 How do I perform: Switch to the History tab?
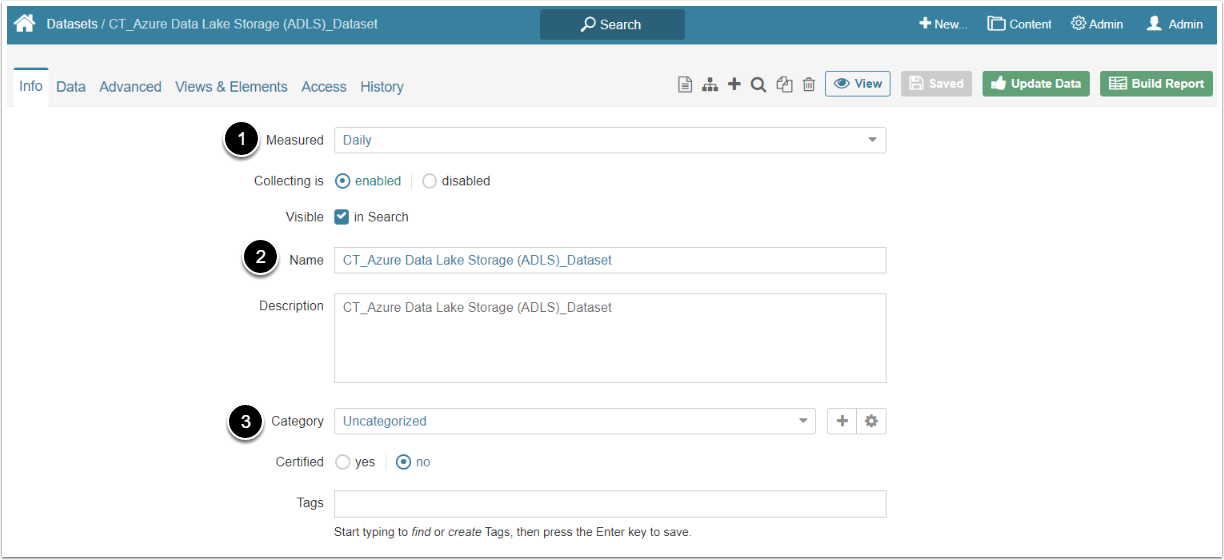(x=382, y=87)
